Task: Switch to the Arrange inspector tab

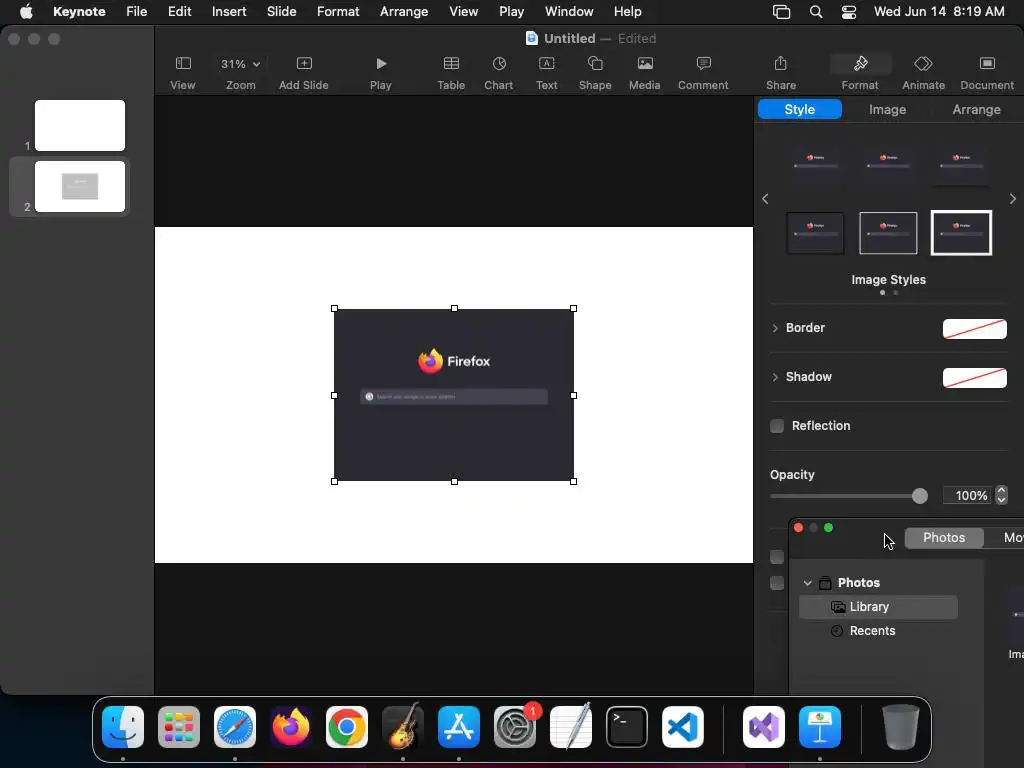Action: (x=976, y=110)
